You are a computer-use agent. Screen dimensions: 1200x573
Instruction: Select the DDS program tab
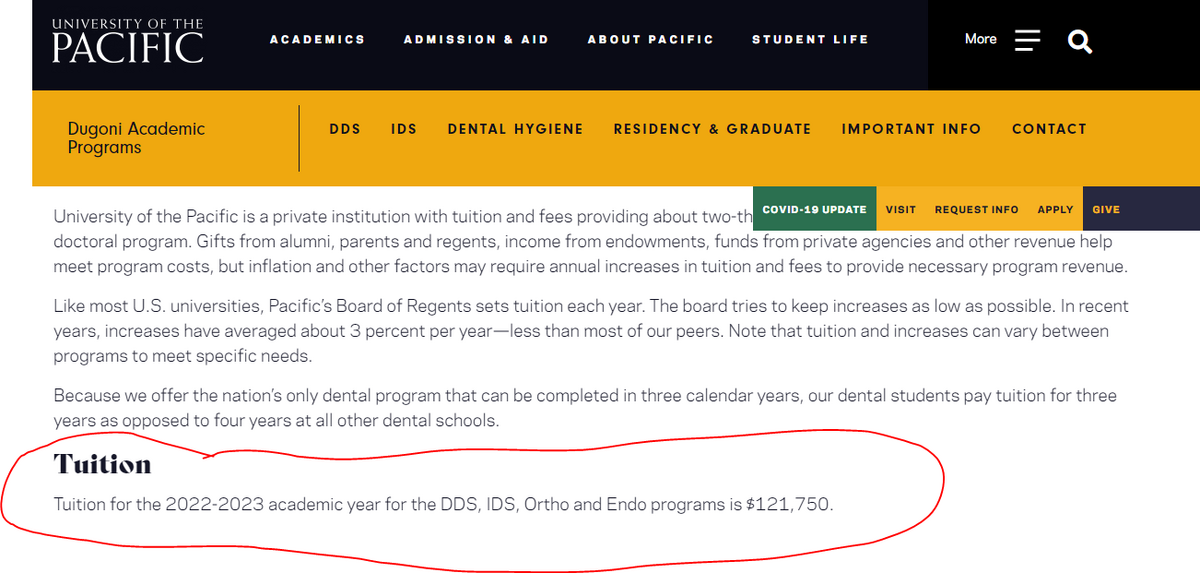point(345,129)
